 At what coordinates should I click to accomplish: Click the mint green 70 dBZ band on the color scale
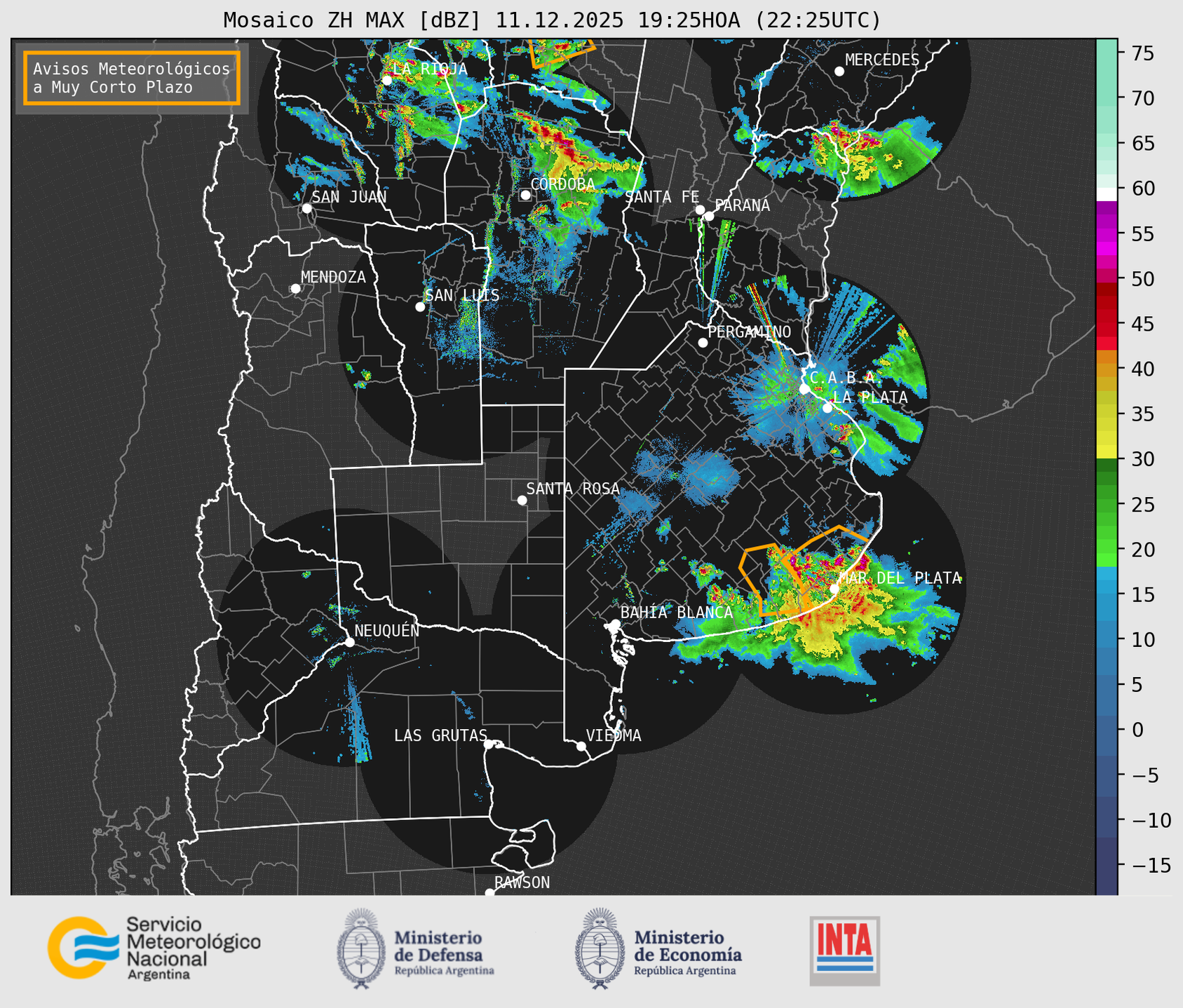point(1107,98)
